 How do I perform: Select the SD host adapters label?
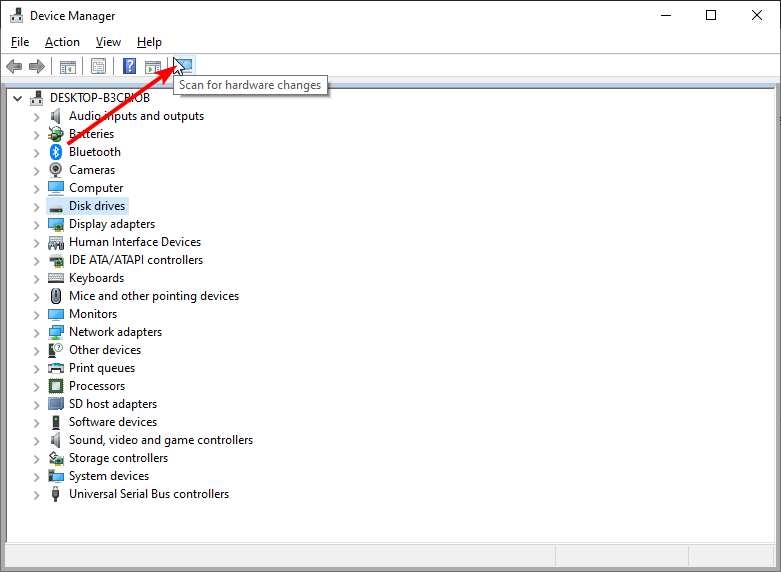coord(113,404)
